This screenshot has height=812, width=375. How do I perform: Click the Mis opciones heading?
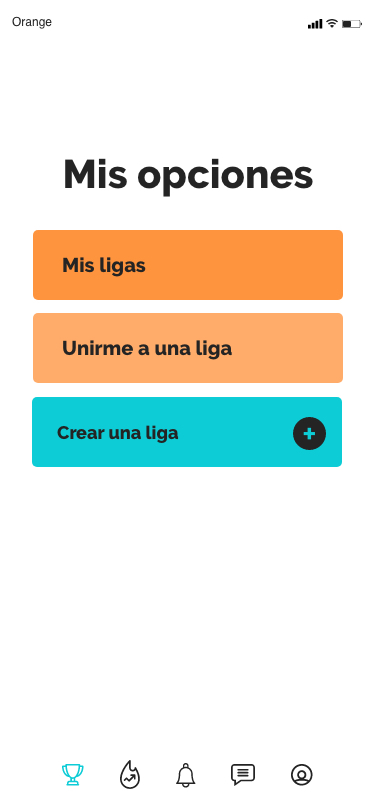pyautogui.click(x=188, y=176)
